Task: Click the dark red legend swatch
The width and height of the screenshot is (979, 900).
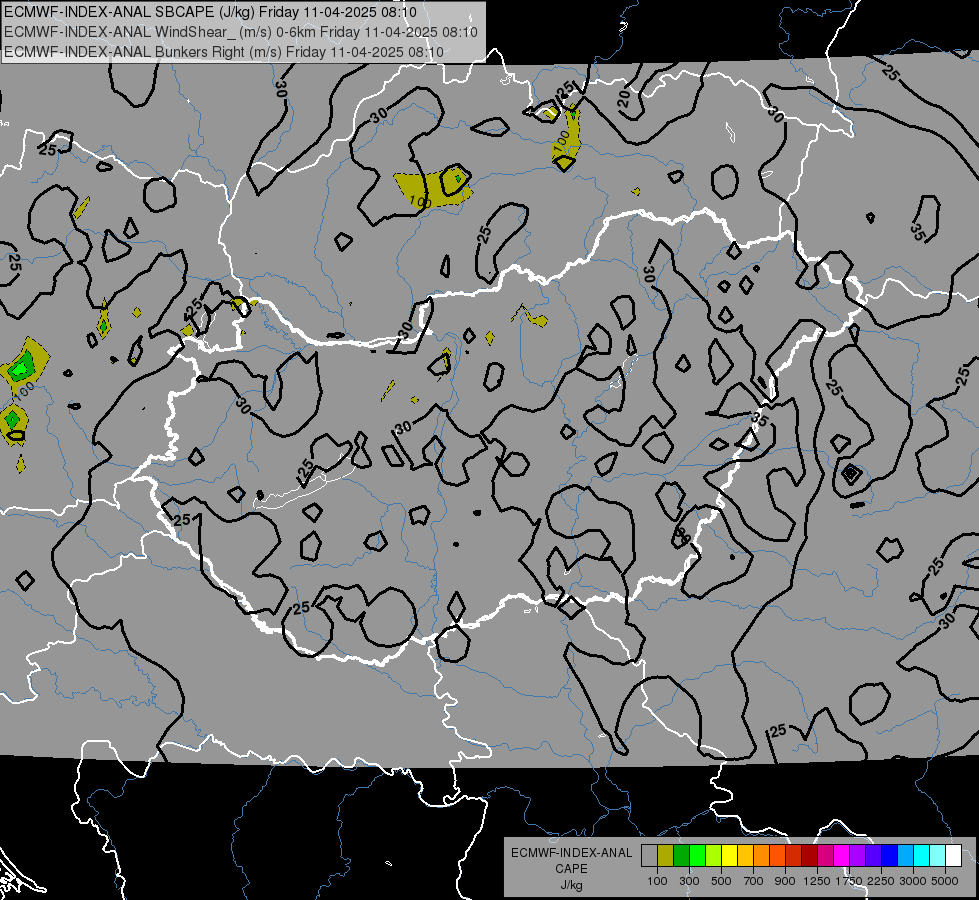Action: tap(809, 856)
